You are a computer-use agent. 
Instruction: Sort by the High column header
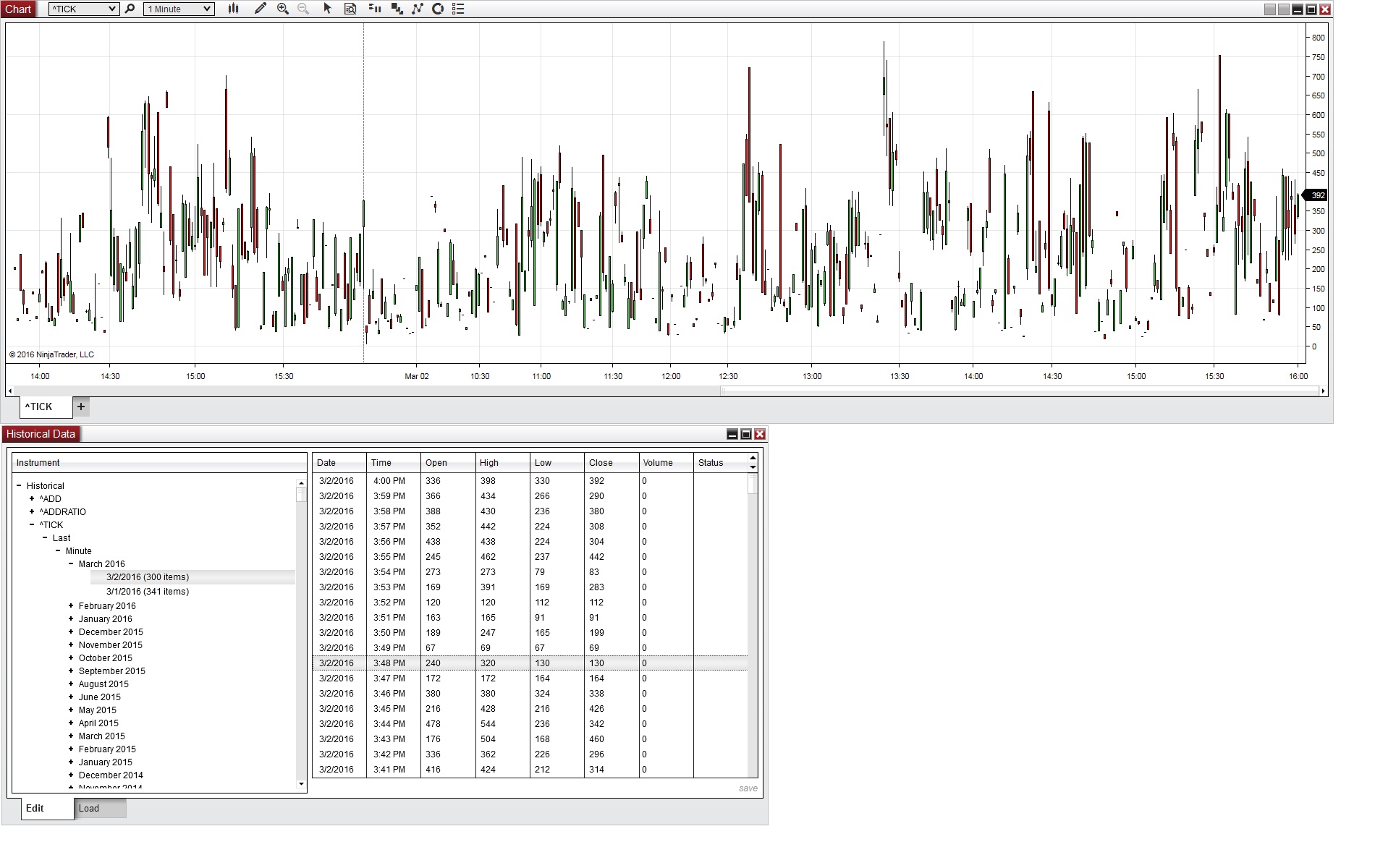tap(503, 463)
